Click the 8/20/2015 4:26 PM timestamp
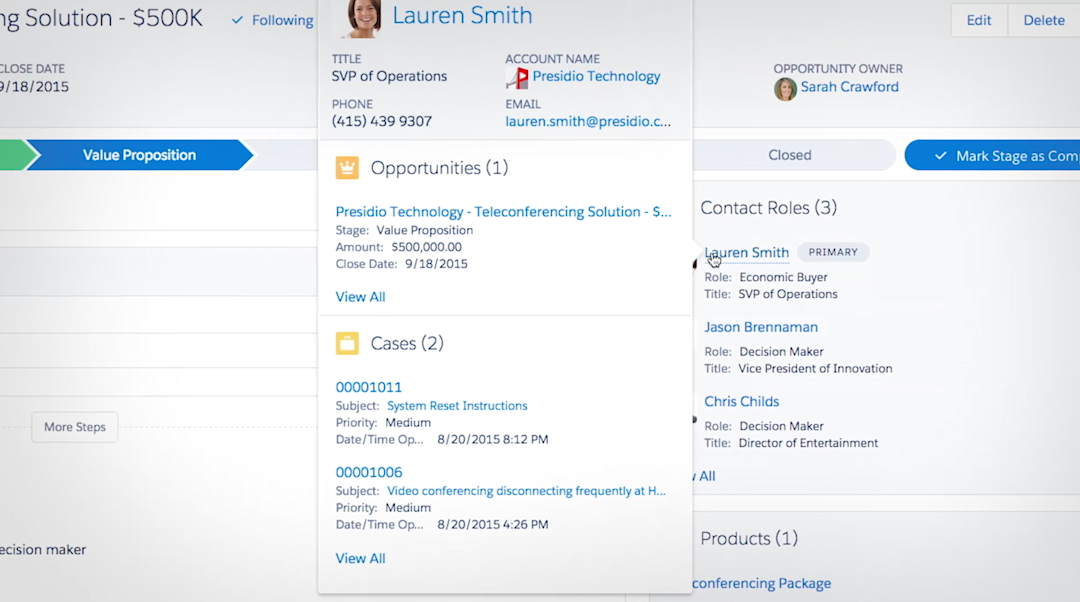1080x602 pixels. [x=492, y=525]
